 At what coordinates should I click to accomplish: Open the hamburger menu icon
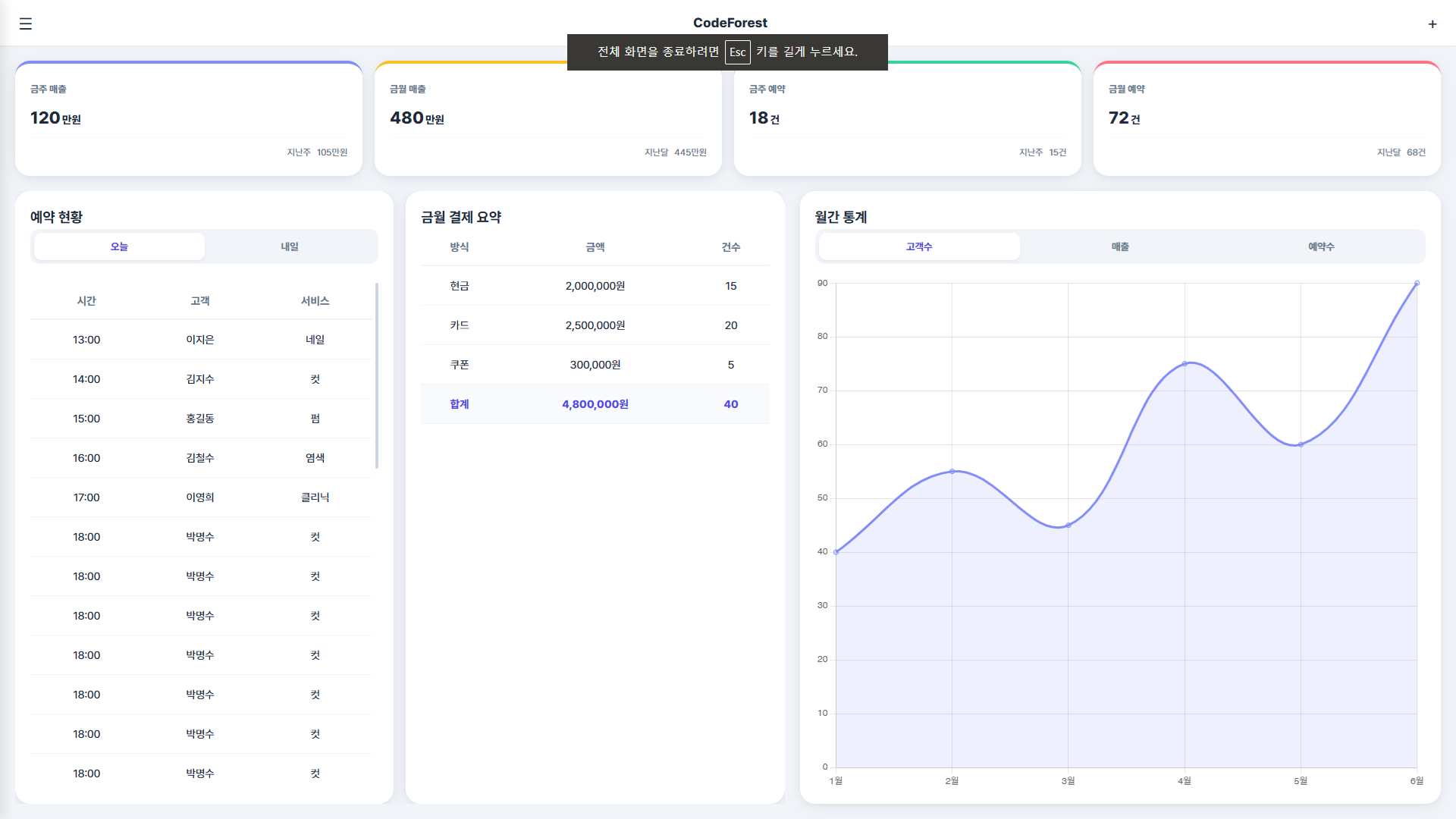(x=26, y=24)
